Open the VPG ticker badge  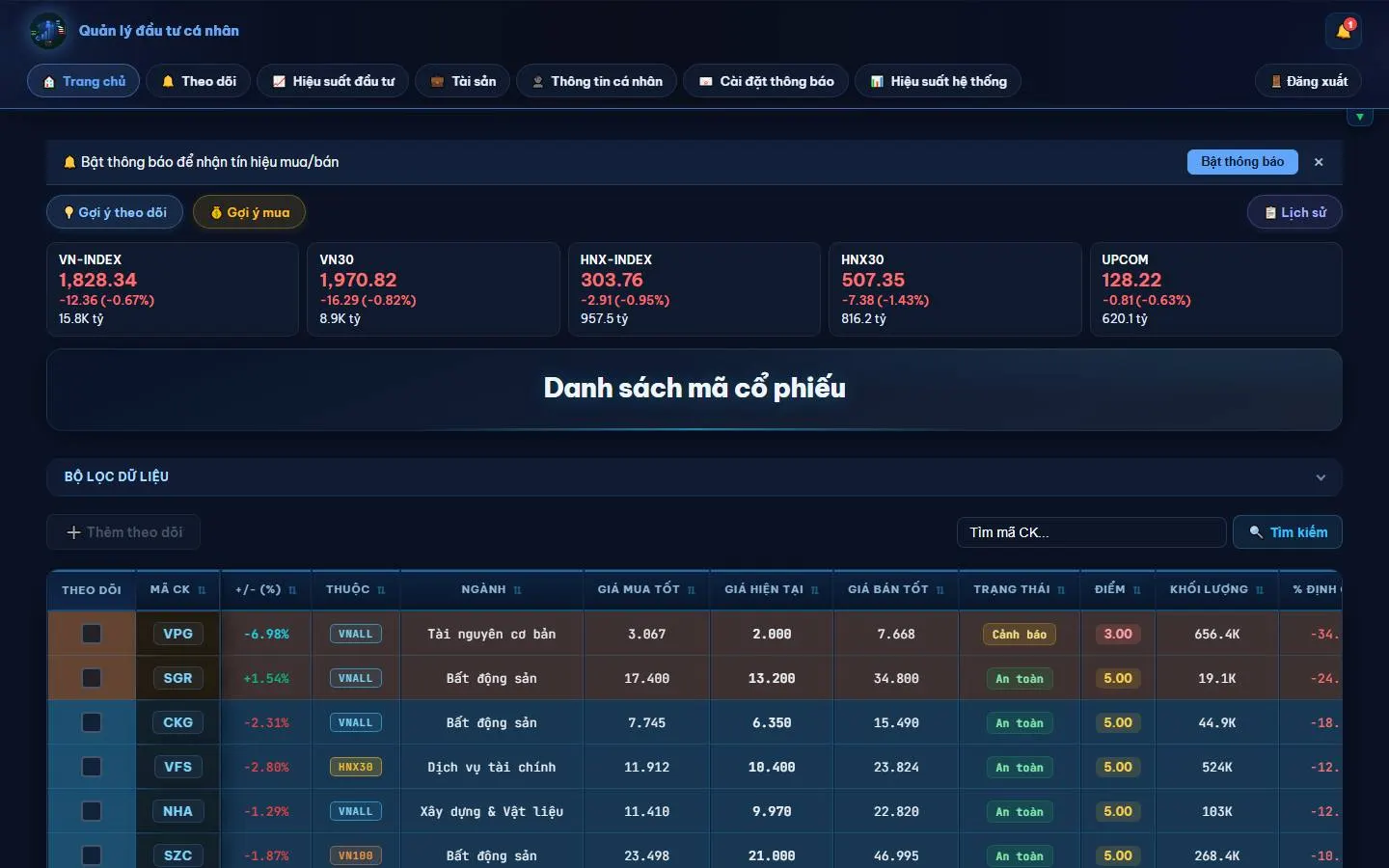pos(177,634)
